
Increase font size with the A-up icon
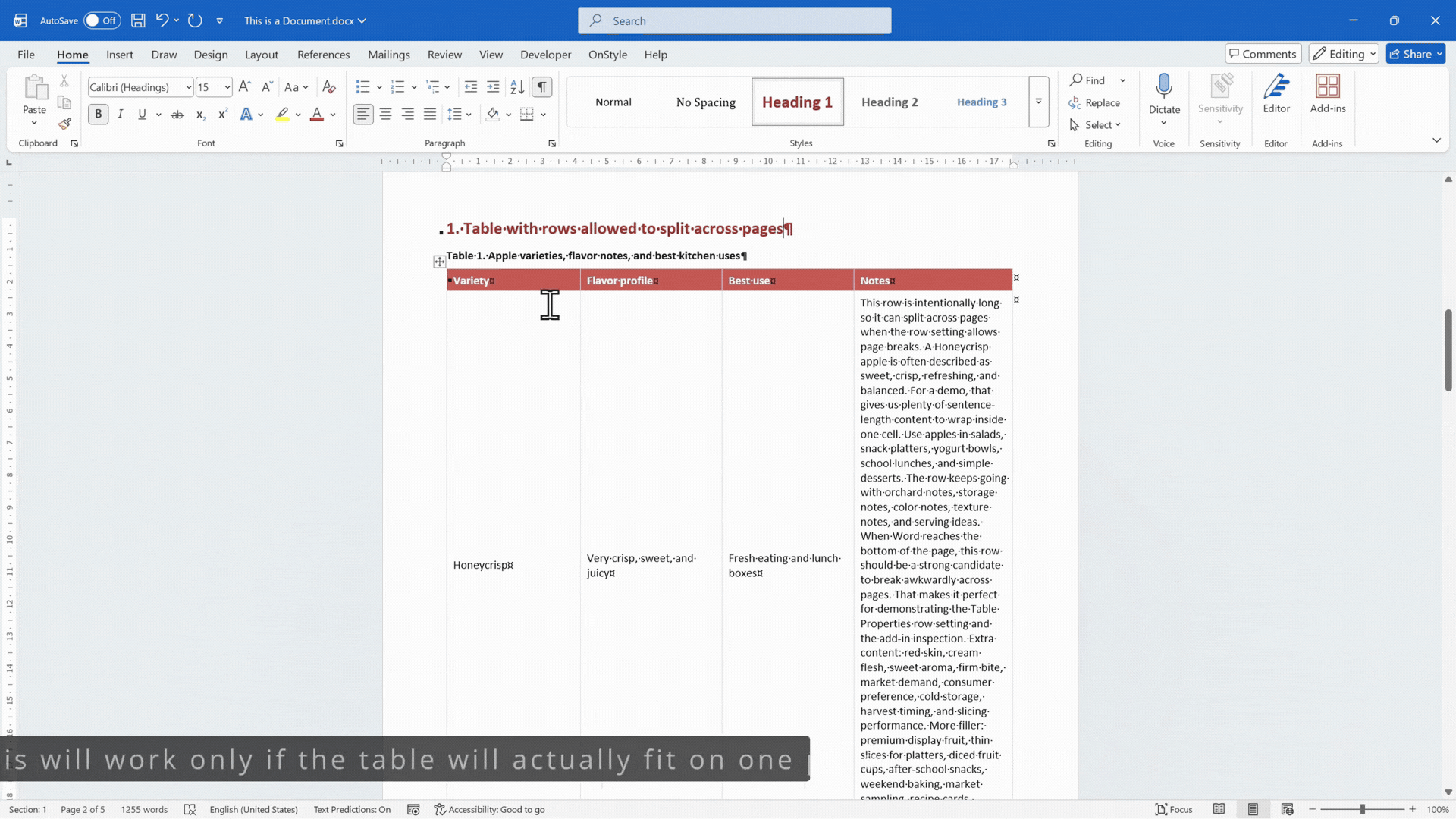pyautogui.click(x=244, y=87)
